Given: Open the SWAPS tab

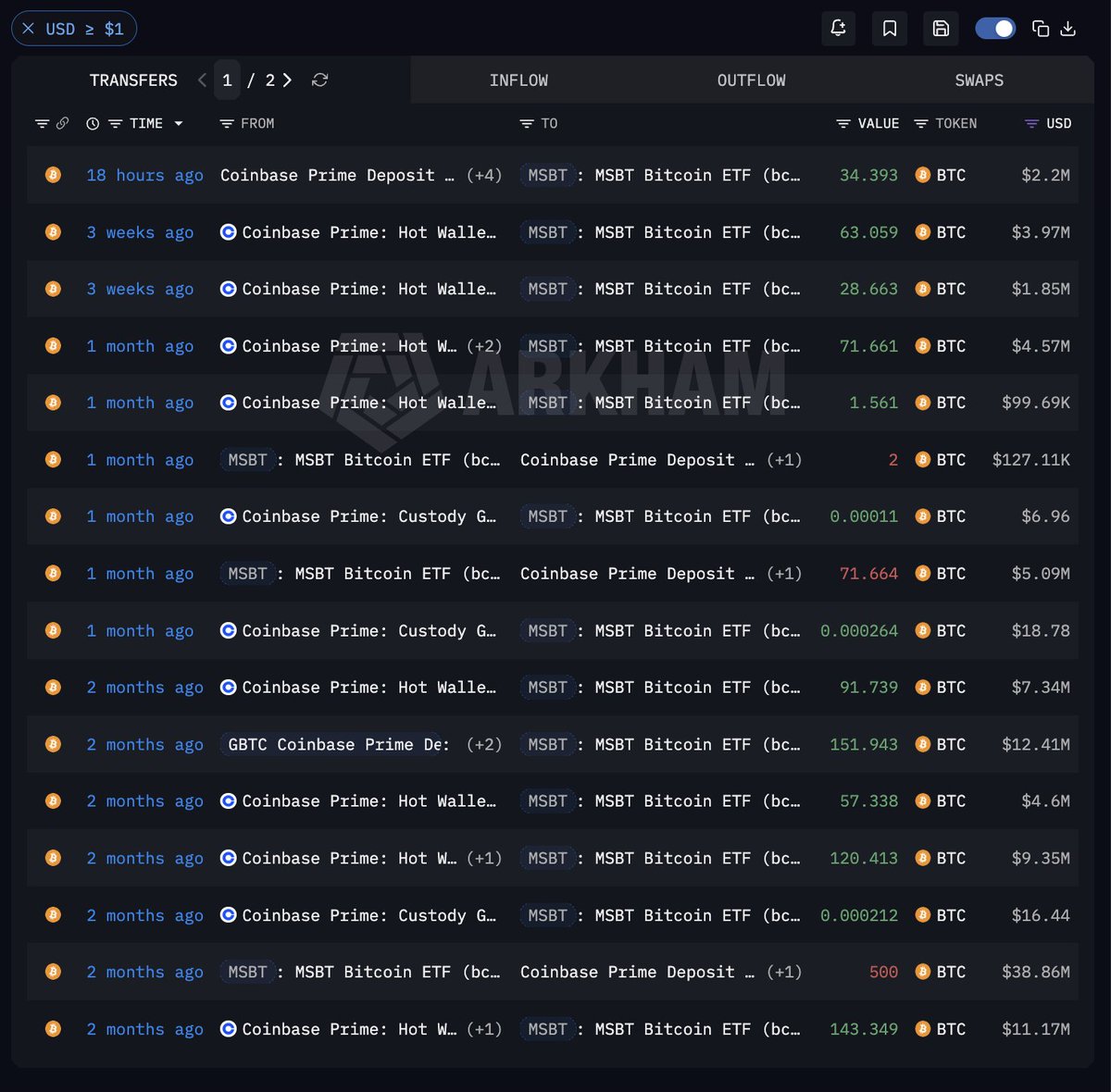Looking at the screenshot, I should pos(979,81).
